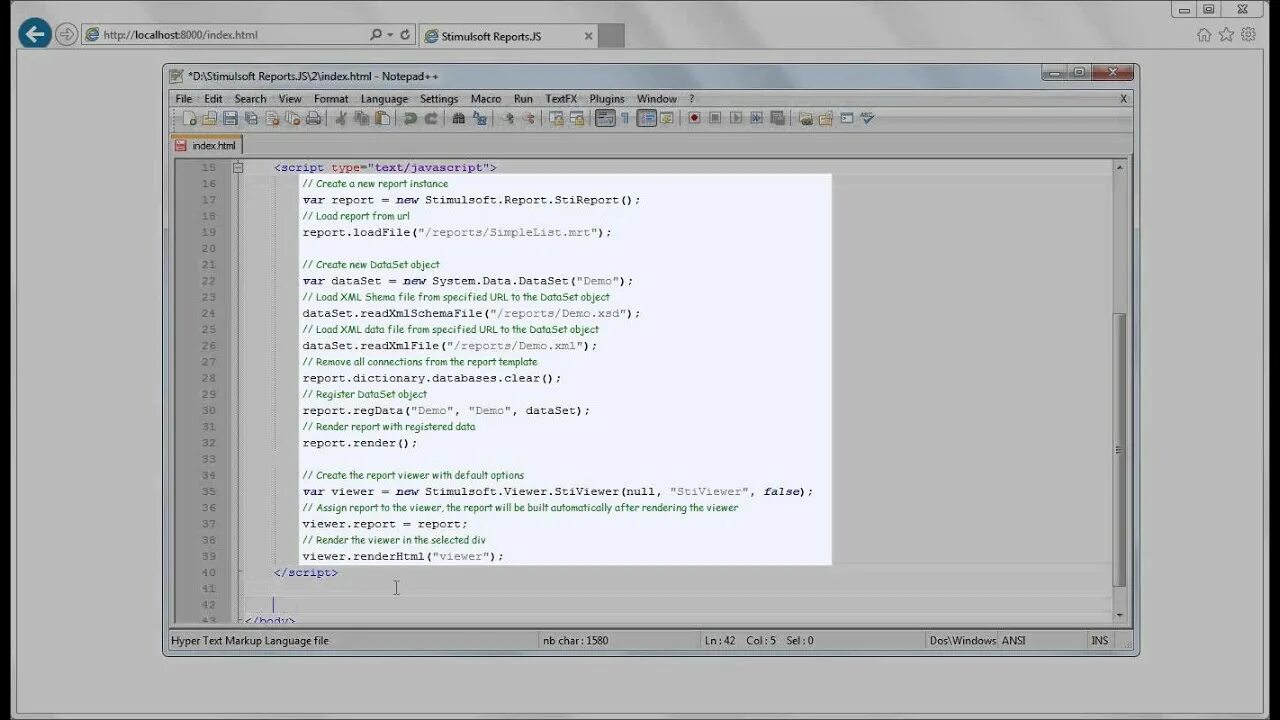The width and height of the screenshot is (1280, 720).
Task: Click the Dos\Windows status bar entry
Action: (962, 640)
